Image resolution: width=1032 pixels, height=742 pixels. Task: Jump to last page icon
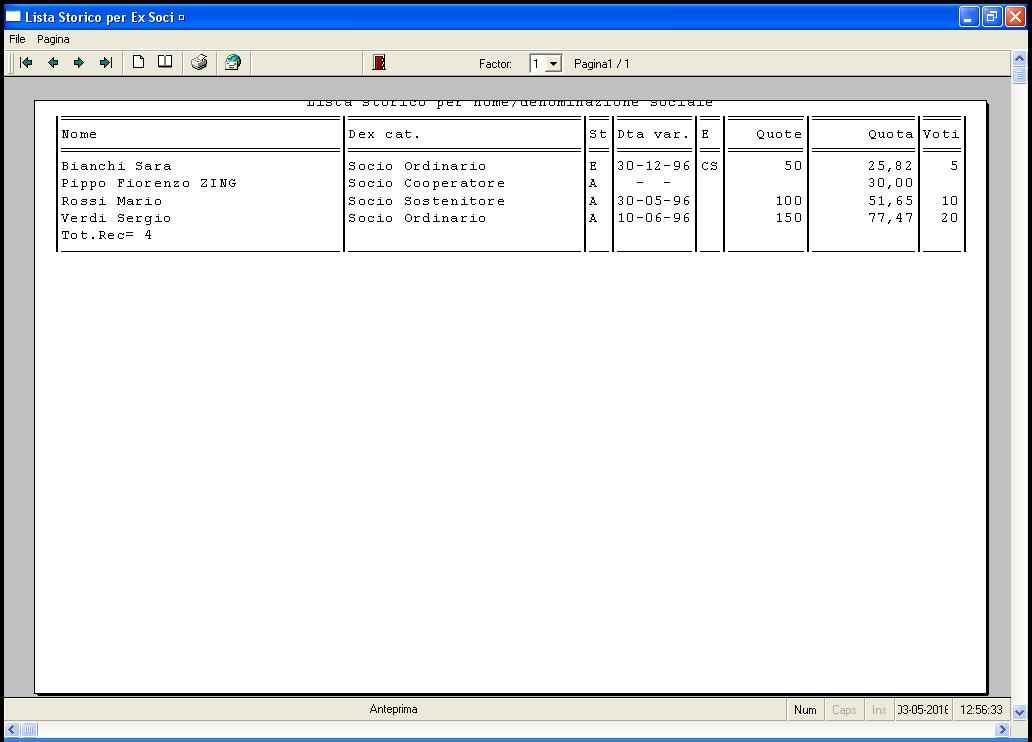coord(106,63)
